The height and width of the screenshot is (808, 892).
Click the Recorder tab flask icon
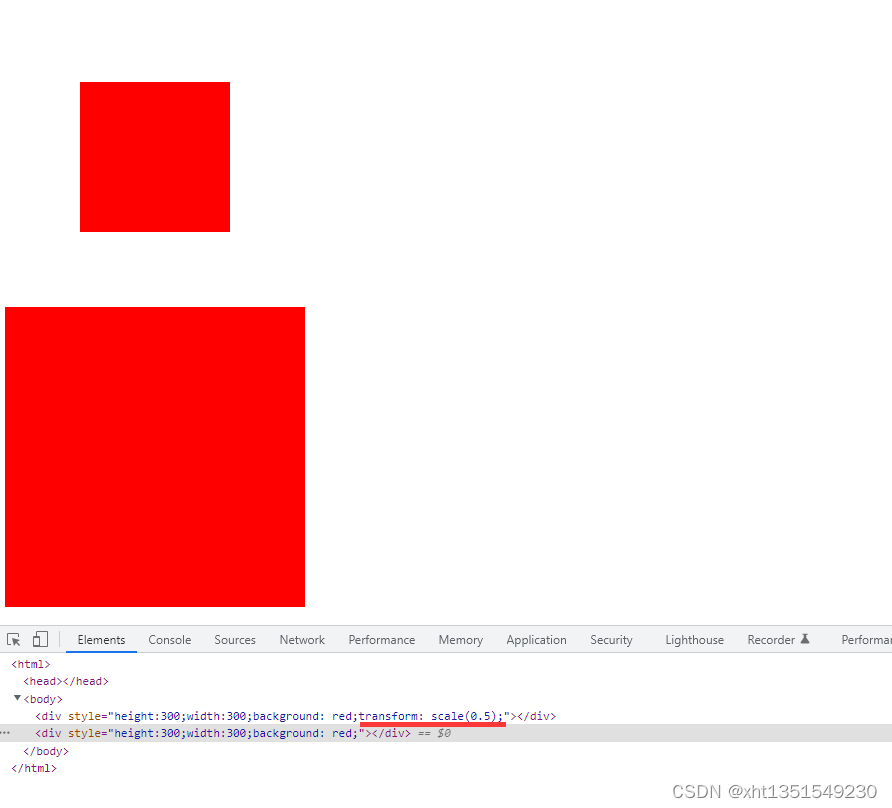[805, 639]
